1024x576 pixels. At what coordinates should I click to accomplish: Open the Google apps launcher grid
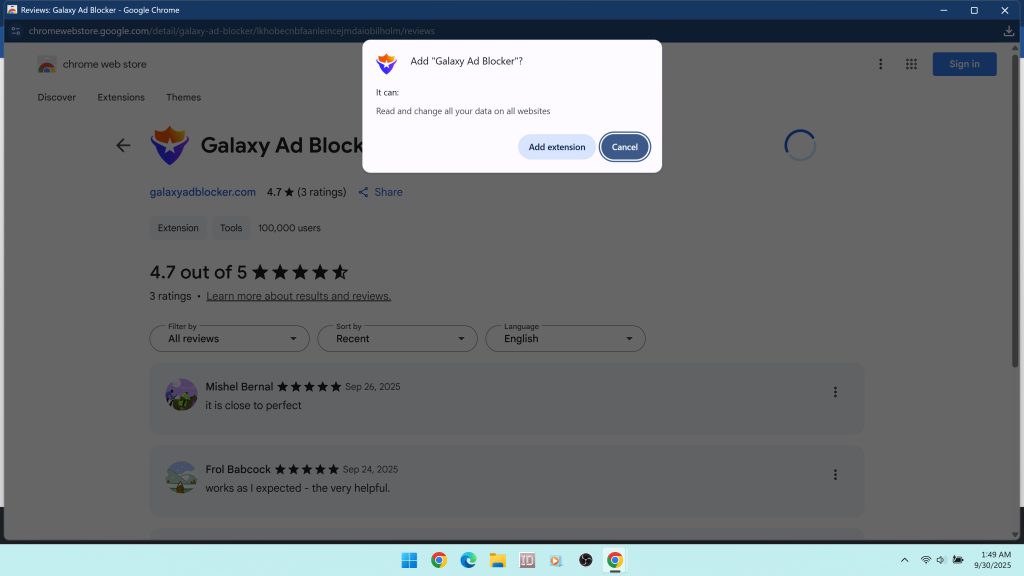point(911,64)
